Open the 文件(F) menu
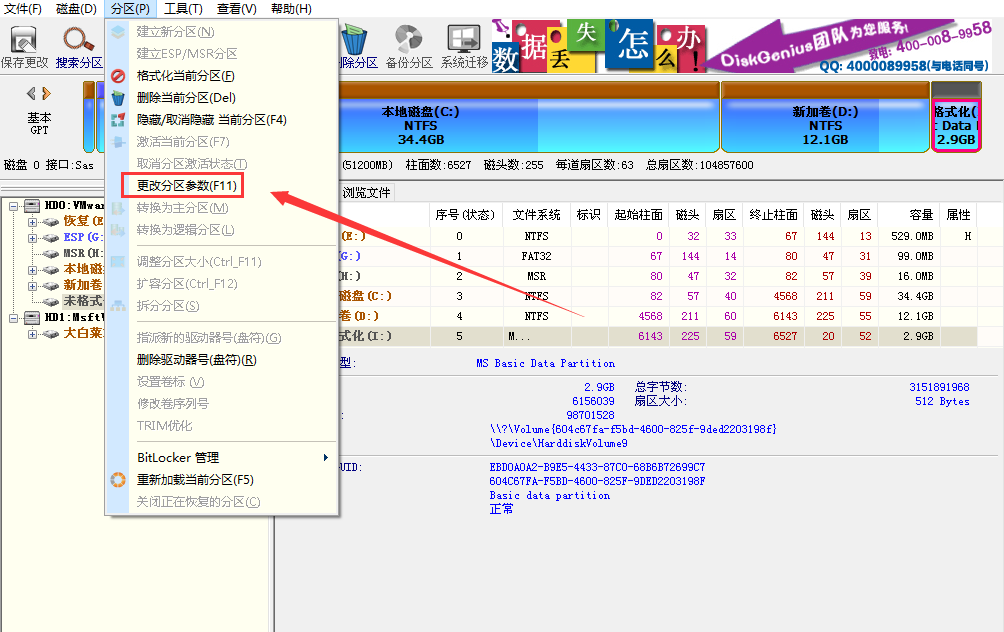Image resolution: width=1004 pixels, height=632 pixels. 23,9
